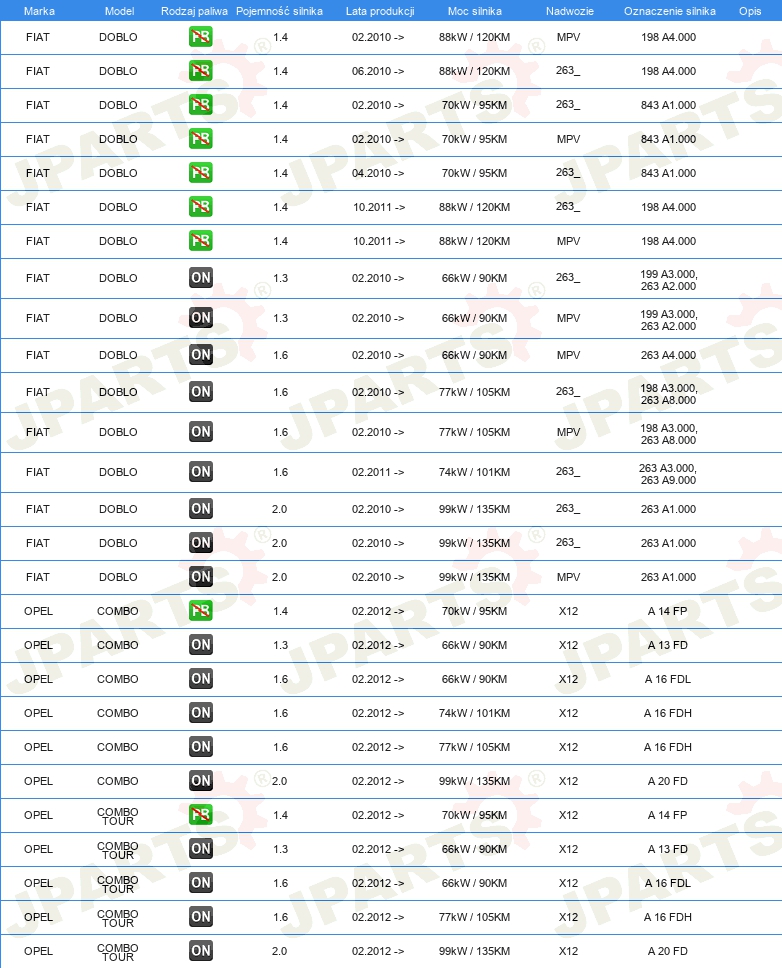Select the date cell '04.2010 ->'
Viewport: 782px width, 968px height.
[378, 173]
